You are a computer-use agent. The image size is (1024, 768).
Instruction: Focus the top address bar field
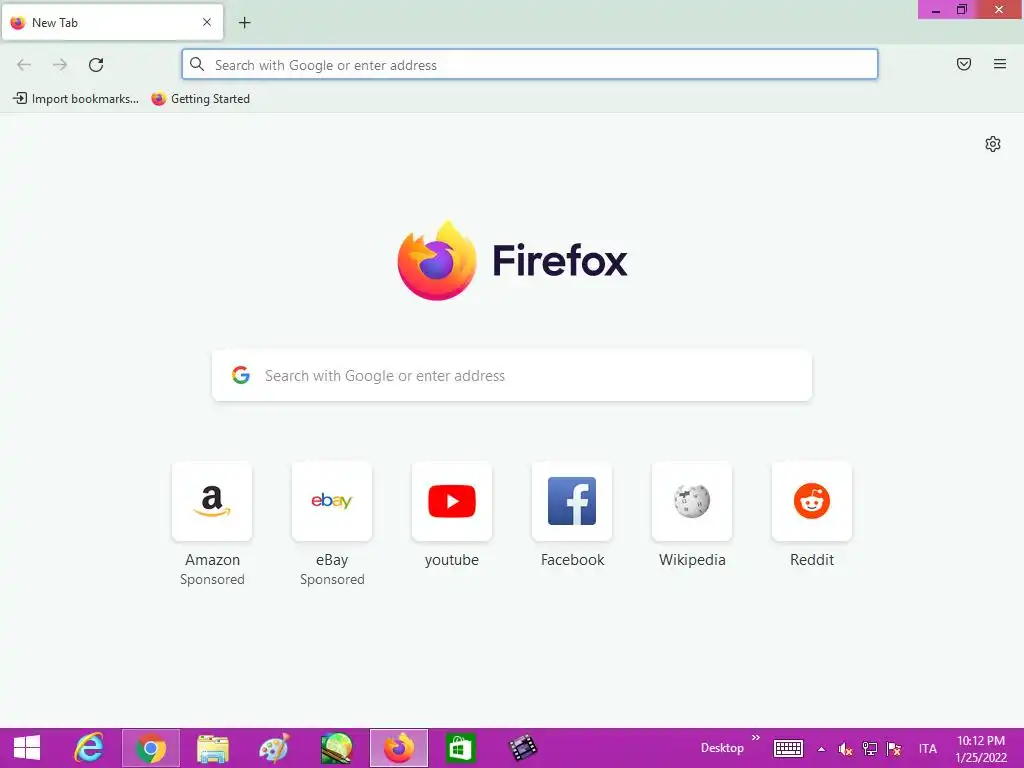coord(530,65)
